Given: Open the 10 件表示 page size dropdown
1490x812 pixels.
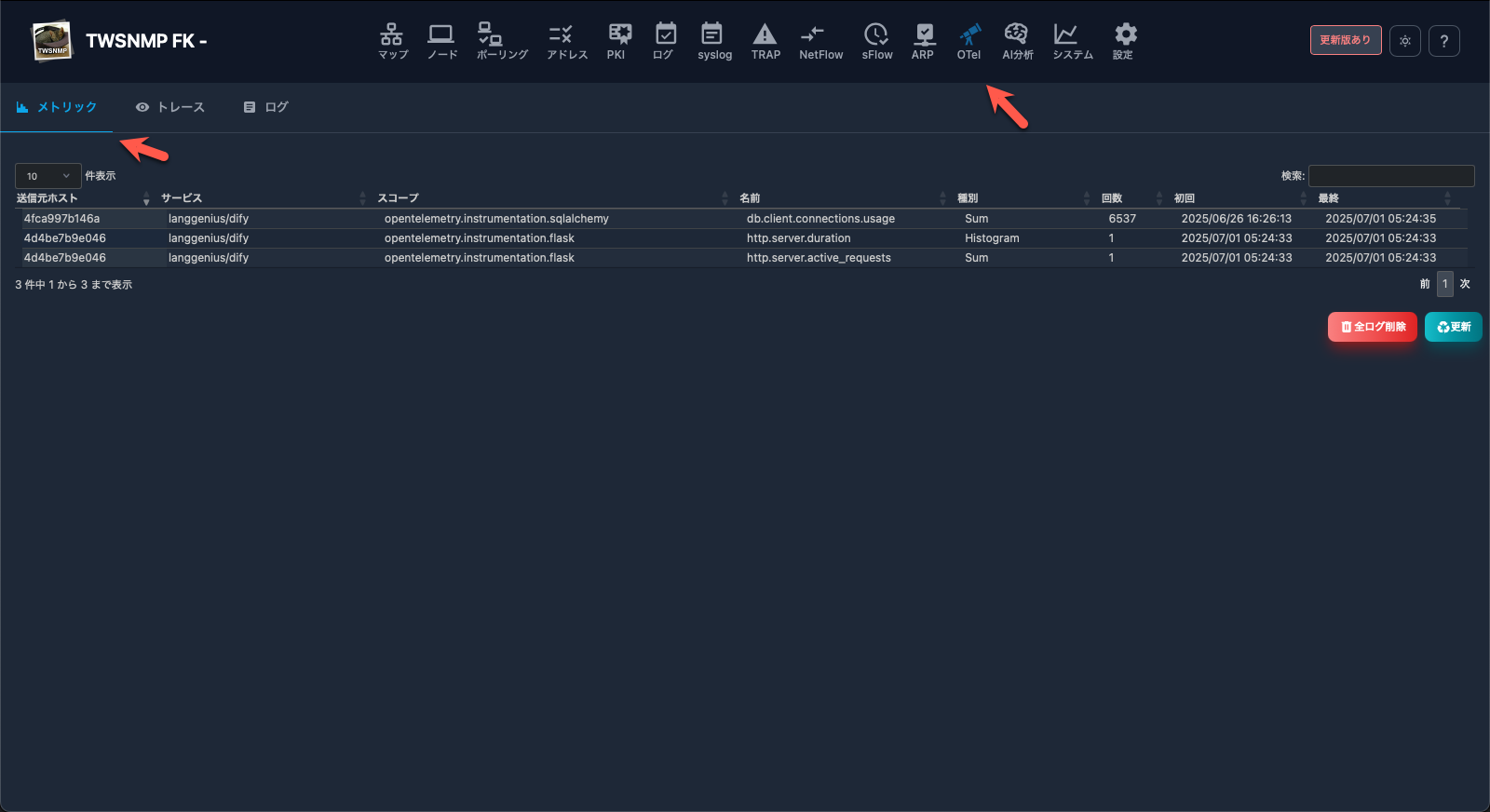Looking at the screenshot, I should click(48, 176).
